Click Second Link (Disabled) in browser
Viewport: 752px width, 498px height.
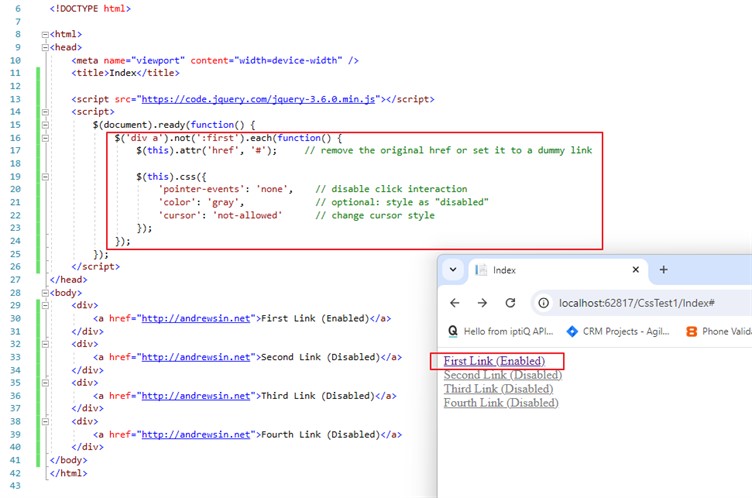503,375
